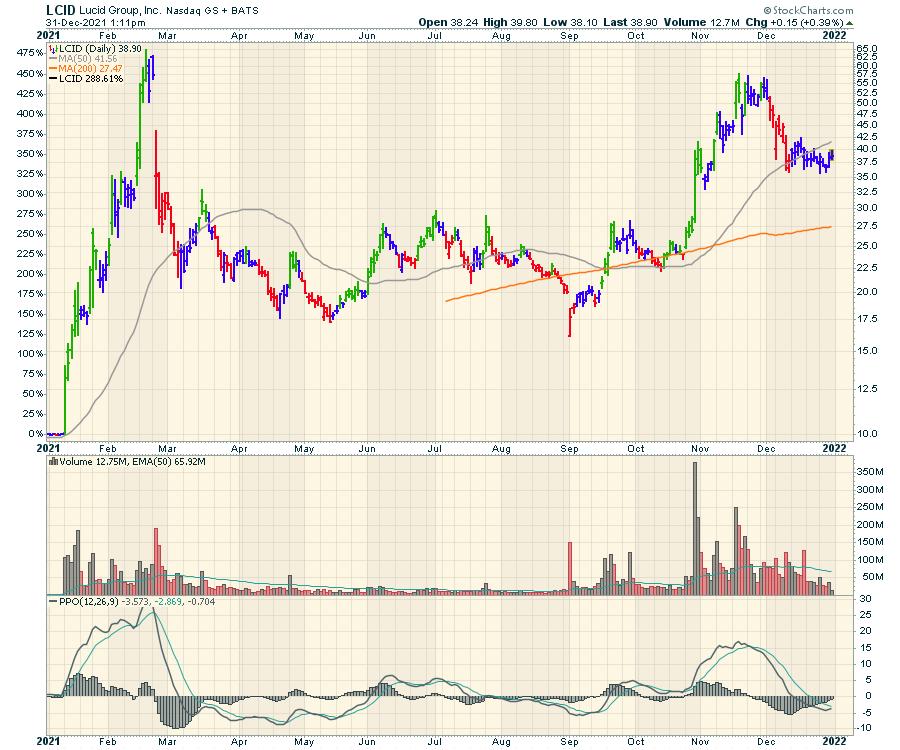The image size is (900, 750).
Task: Click the green up arrow beside Chg
Action: click(x=850, y=22)
